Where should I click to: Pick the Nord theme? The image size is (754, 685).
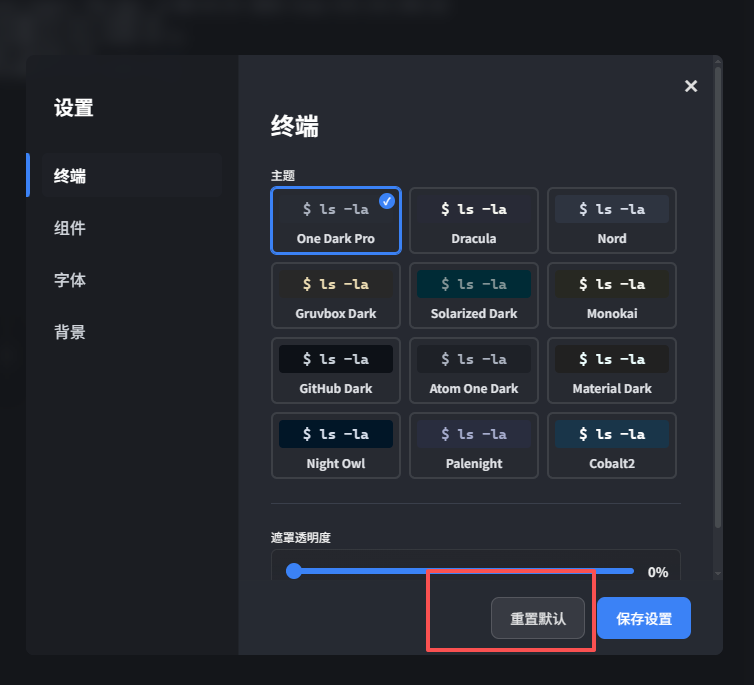(x=612, y=220)
